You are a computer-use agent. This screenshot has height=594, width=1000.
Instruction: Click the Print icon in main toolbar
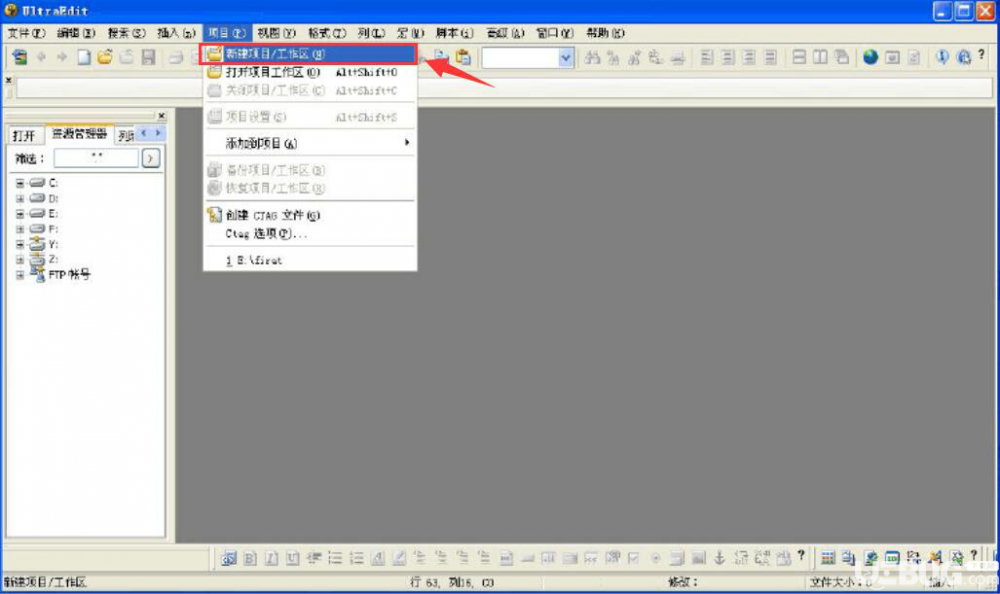click(x=175, y=58)
